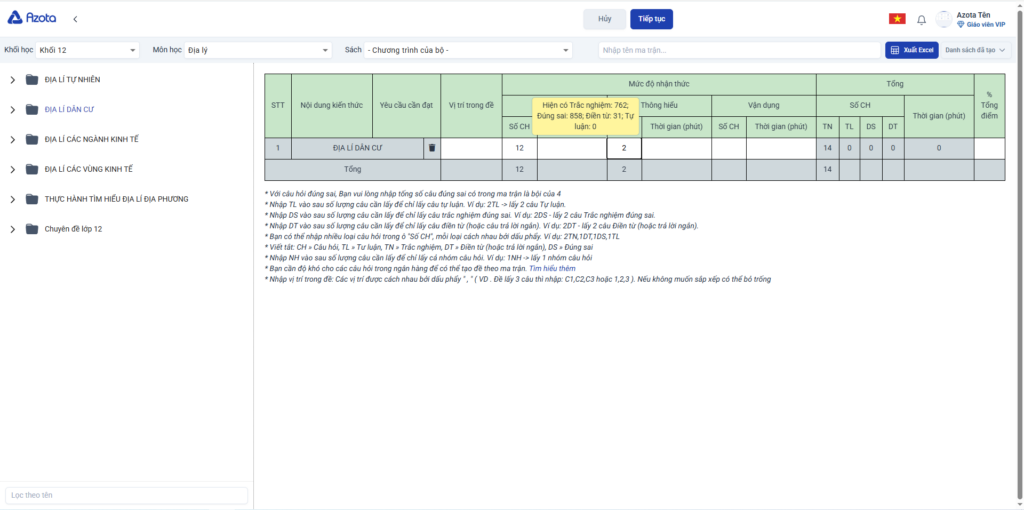Click the ĐỊA LÍ TỰ NHIÊN folder icon
This screenshot has width=1024, height=510.
(32, 80)
